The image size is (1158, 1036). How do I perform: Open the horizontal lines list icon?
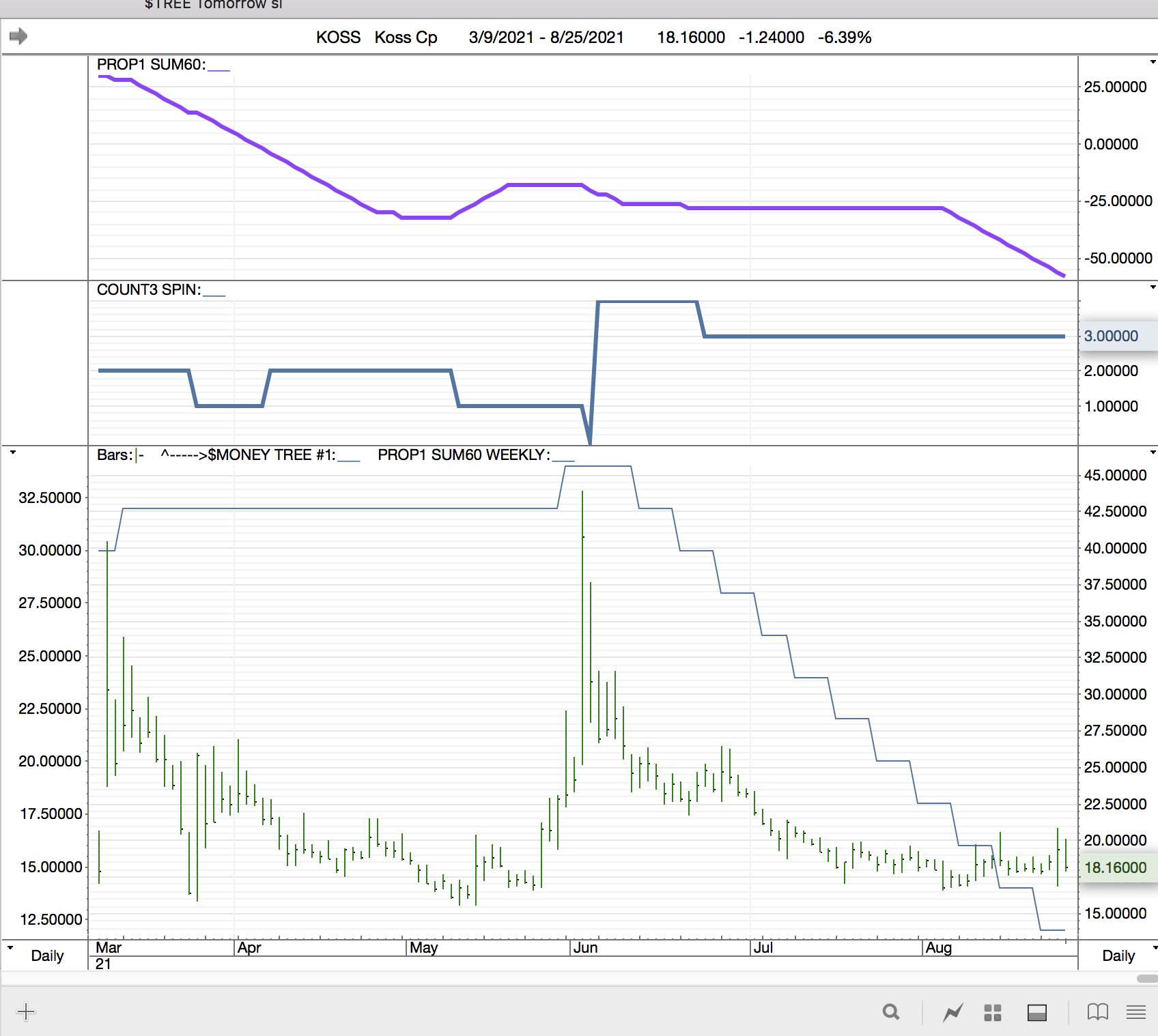[1135, 1012]
